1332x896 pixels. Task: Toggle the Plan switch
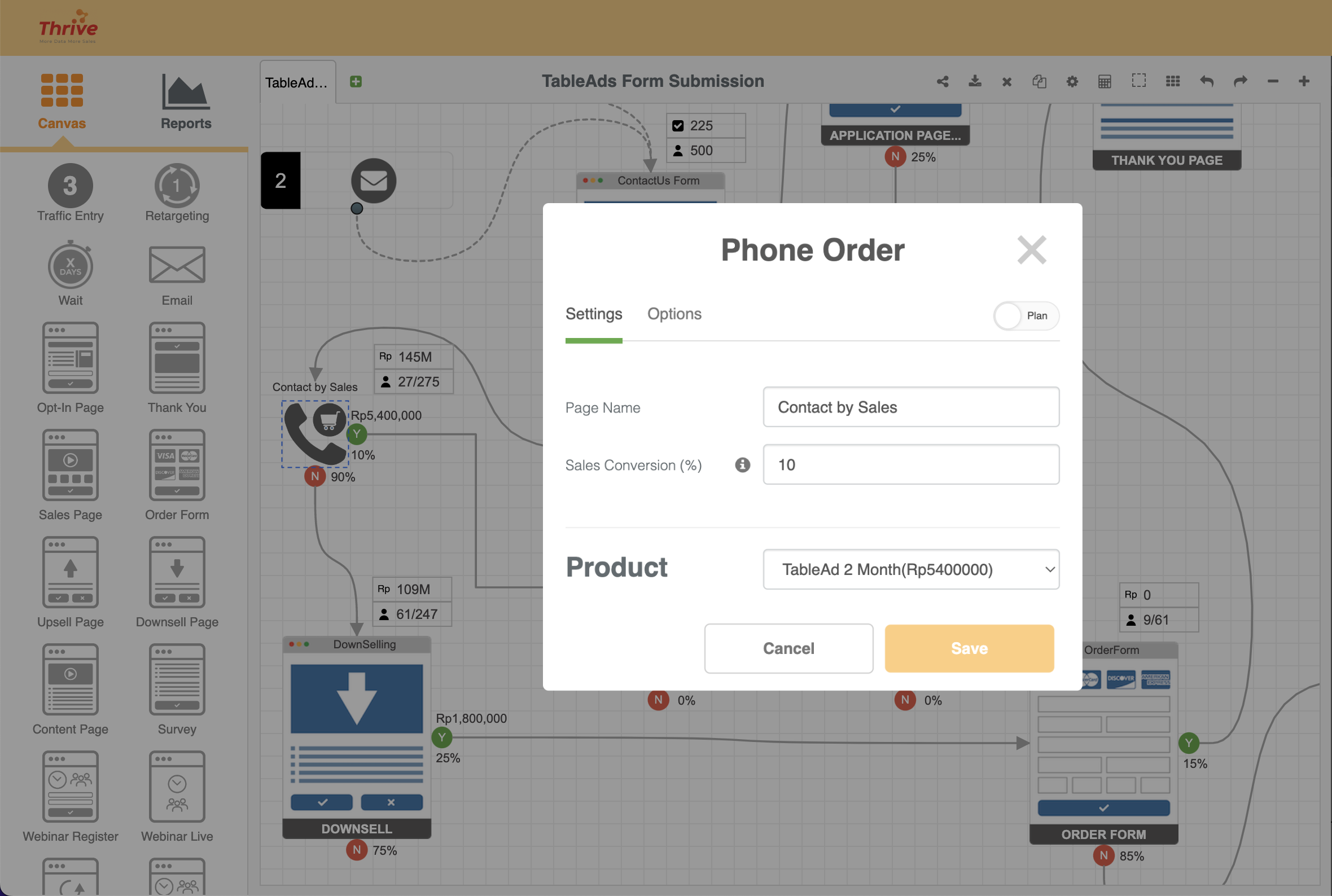(1025, 316)
